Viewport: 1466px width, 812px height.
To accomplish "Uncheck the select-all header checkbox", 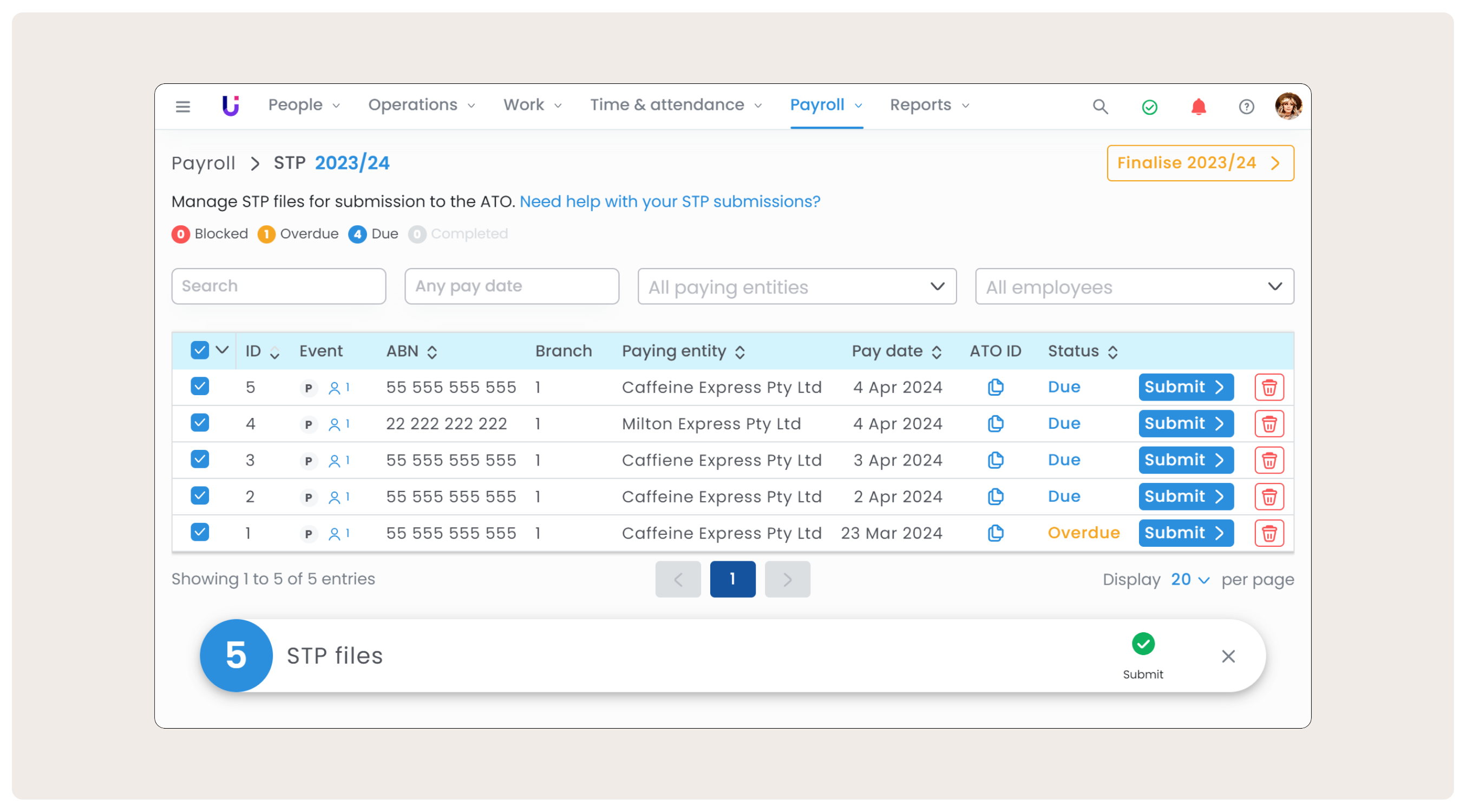I will click(x=200, y=350).
